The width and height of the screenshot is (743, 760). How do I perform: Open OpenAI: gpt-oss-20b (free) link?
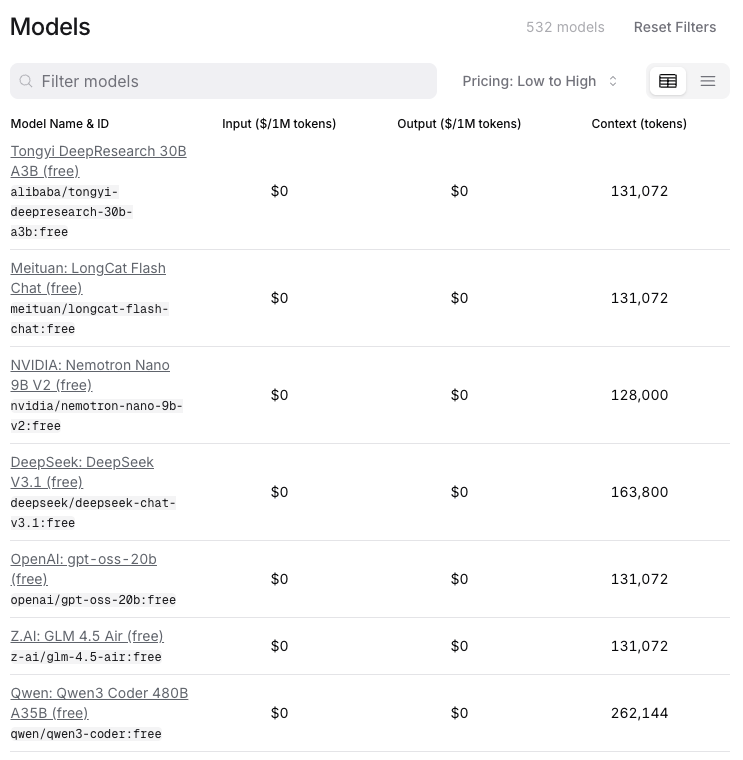click(83, 569)
